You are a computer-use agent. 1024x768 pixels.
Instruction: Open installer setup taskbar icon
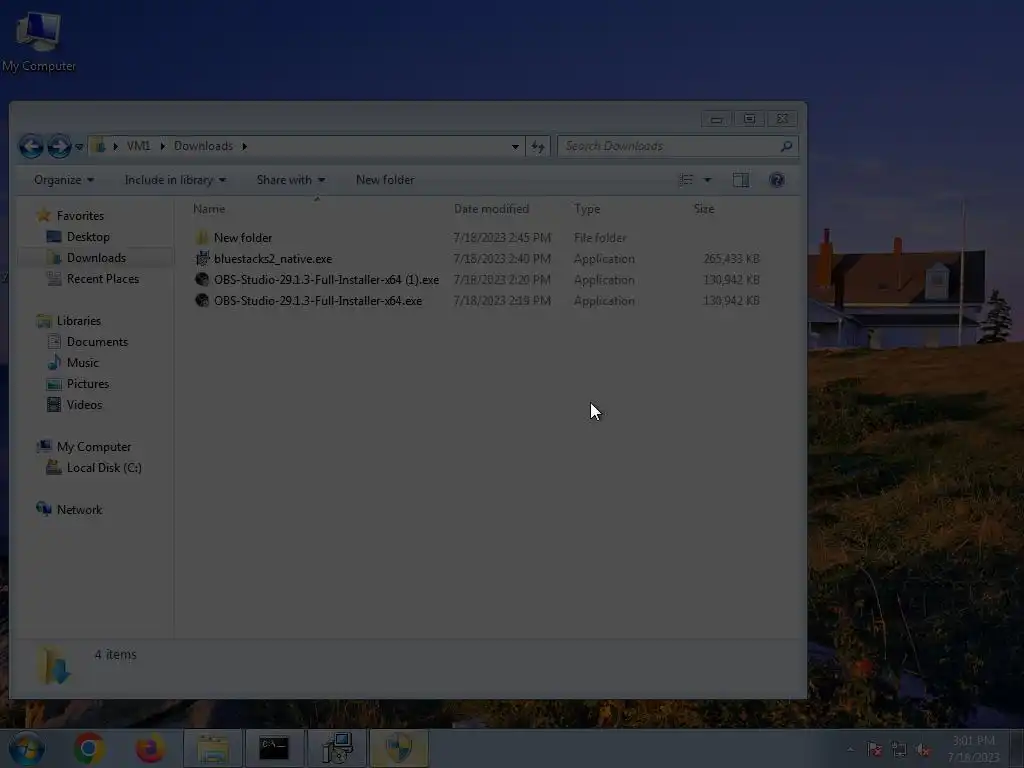click(337, 748)
